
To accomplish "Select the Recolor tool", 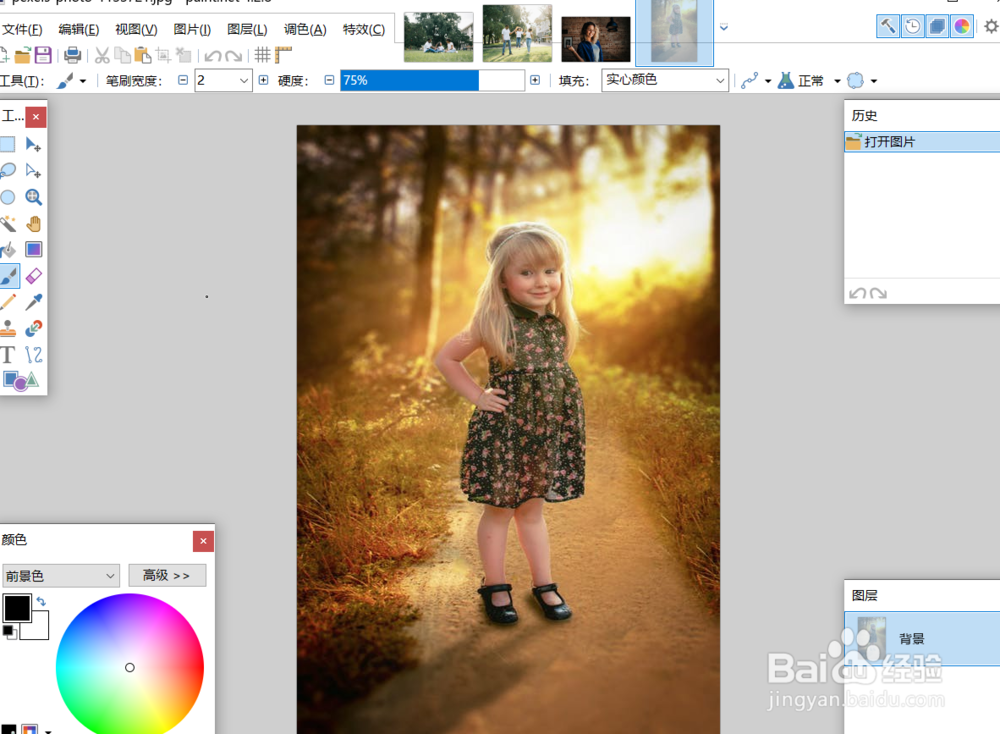I will 33,328.
